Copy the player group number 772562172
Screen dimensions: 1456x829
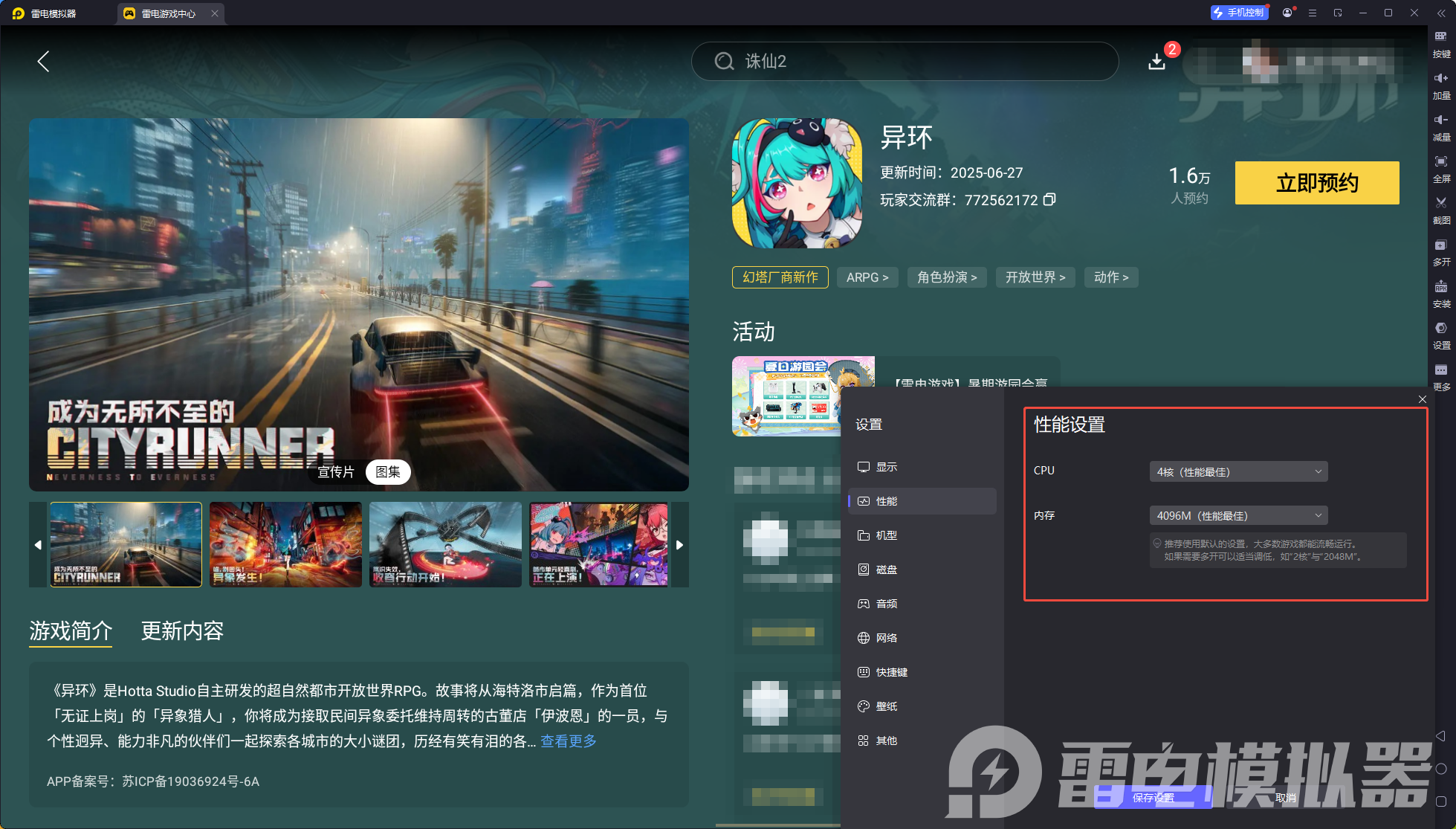[1049, 199]
